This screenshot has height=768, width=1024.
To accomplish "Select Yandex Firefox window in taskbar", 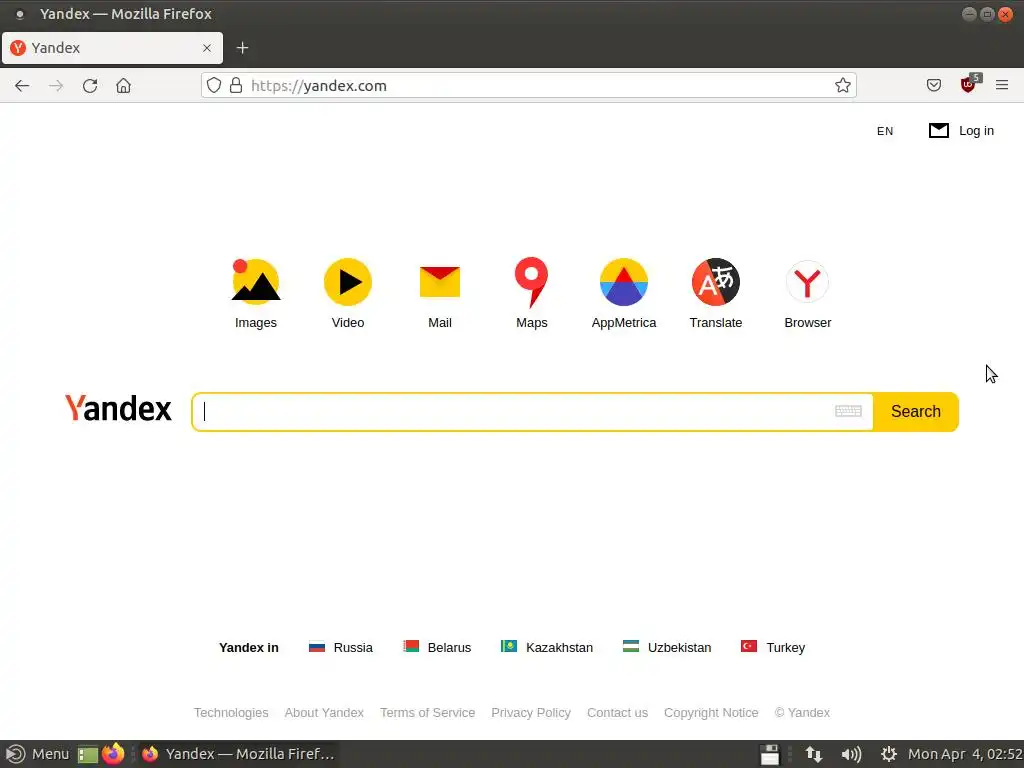I will [x=238, y=754].
